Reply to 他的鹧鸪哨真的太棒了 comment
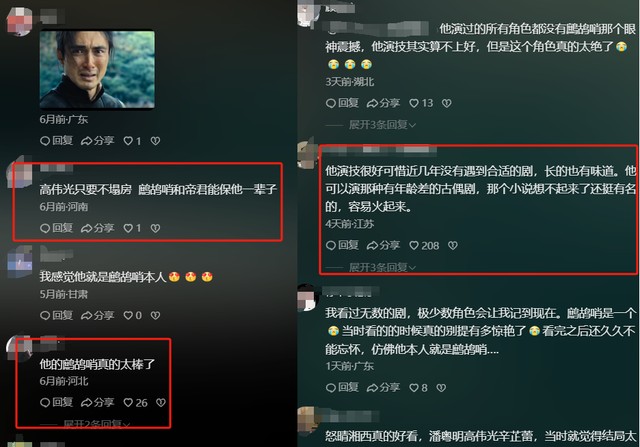The height and width of the screenshot is (447, 640). point(56,403)
